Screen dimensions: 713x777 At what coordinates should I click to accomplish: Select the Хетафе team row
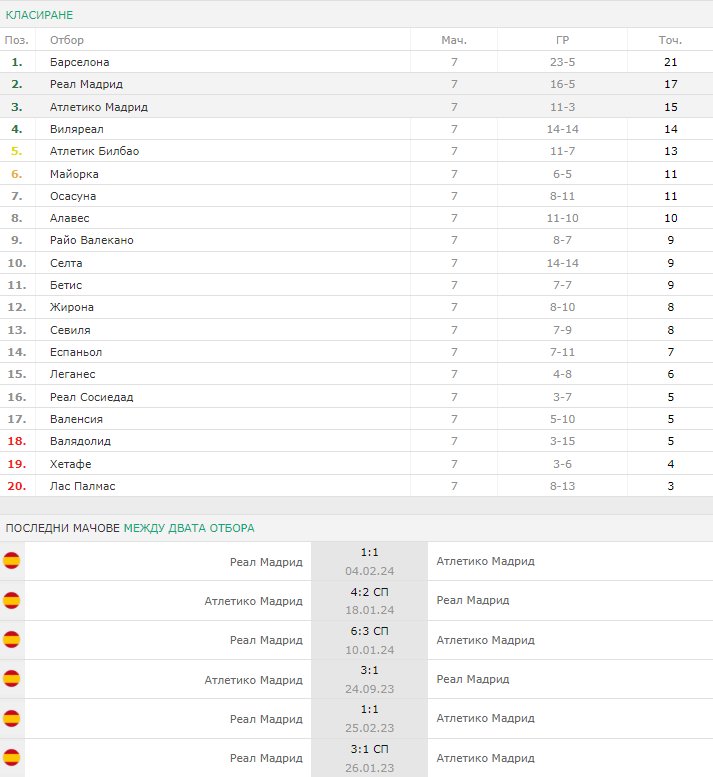(356, 464)
